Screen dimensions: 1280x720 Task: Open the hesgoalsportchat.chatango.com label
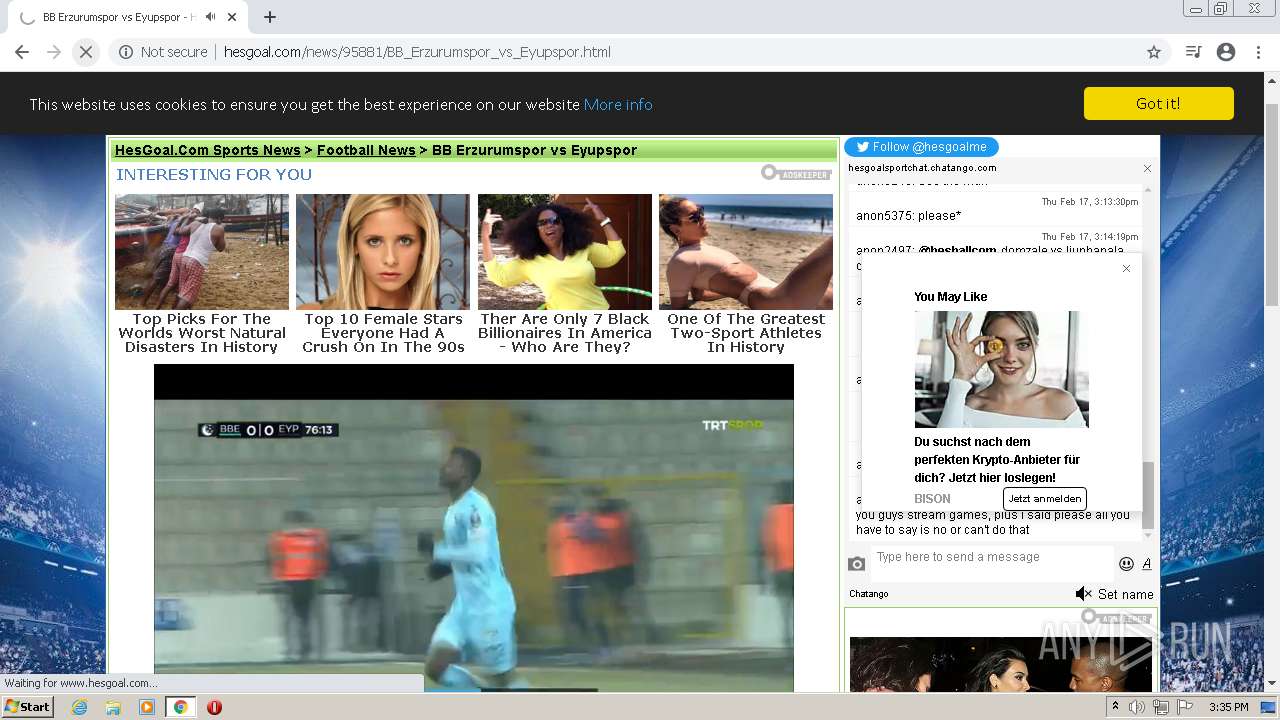tap(922, 168)
